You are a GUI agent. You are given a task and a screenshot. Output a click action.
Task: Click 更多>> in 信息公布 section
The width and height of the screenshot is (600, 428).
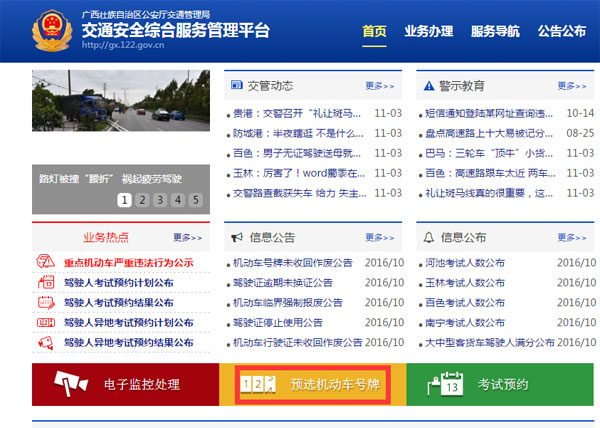tap(572, 237)
